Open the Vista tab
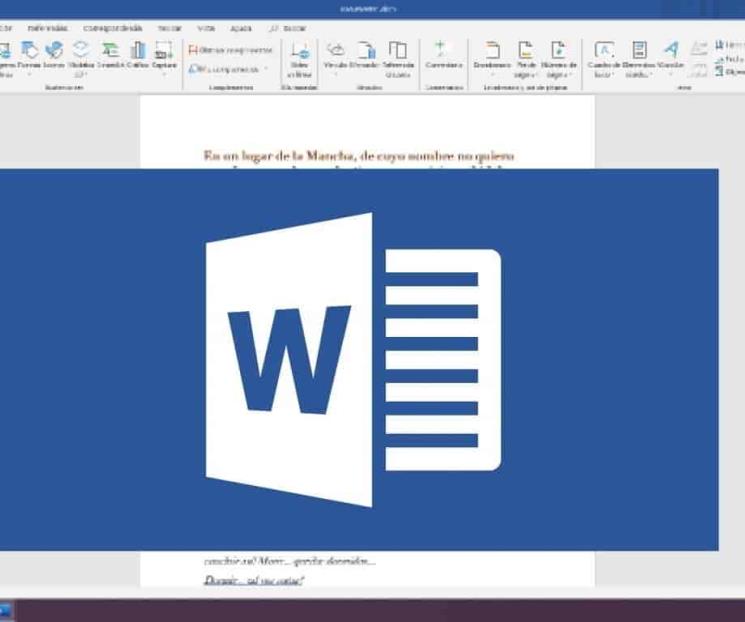Viewport: 745px width, 622px height. (x=206, y=28)
